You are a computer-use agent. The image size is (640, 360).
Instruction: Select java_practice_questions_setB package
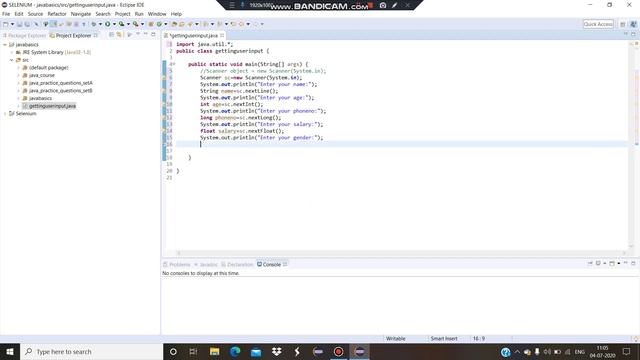coord(60,91)
